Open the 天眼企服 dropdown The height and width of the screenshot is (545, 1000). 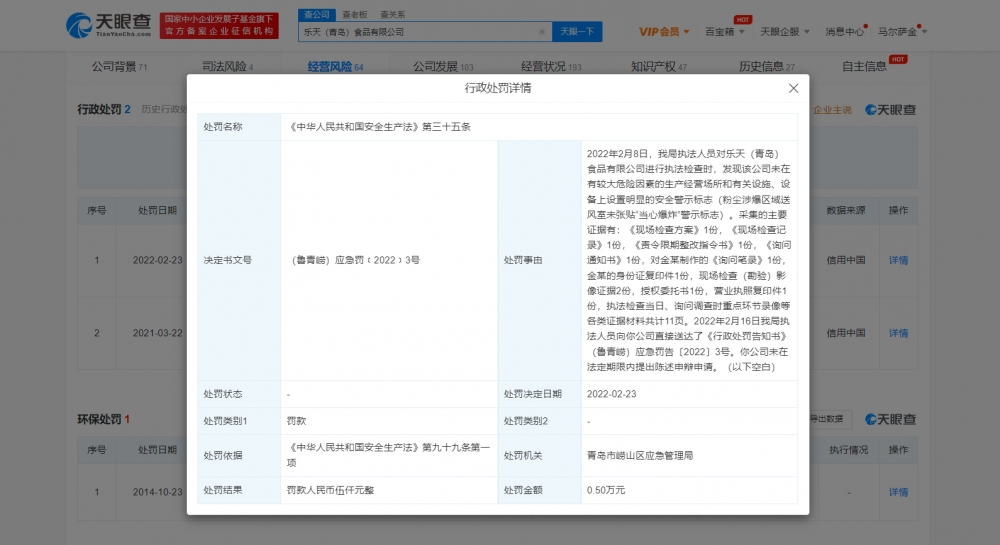(x=784, y=32)
